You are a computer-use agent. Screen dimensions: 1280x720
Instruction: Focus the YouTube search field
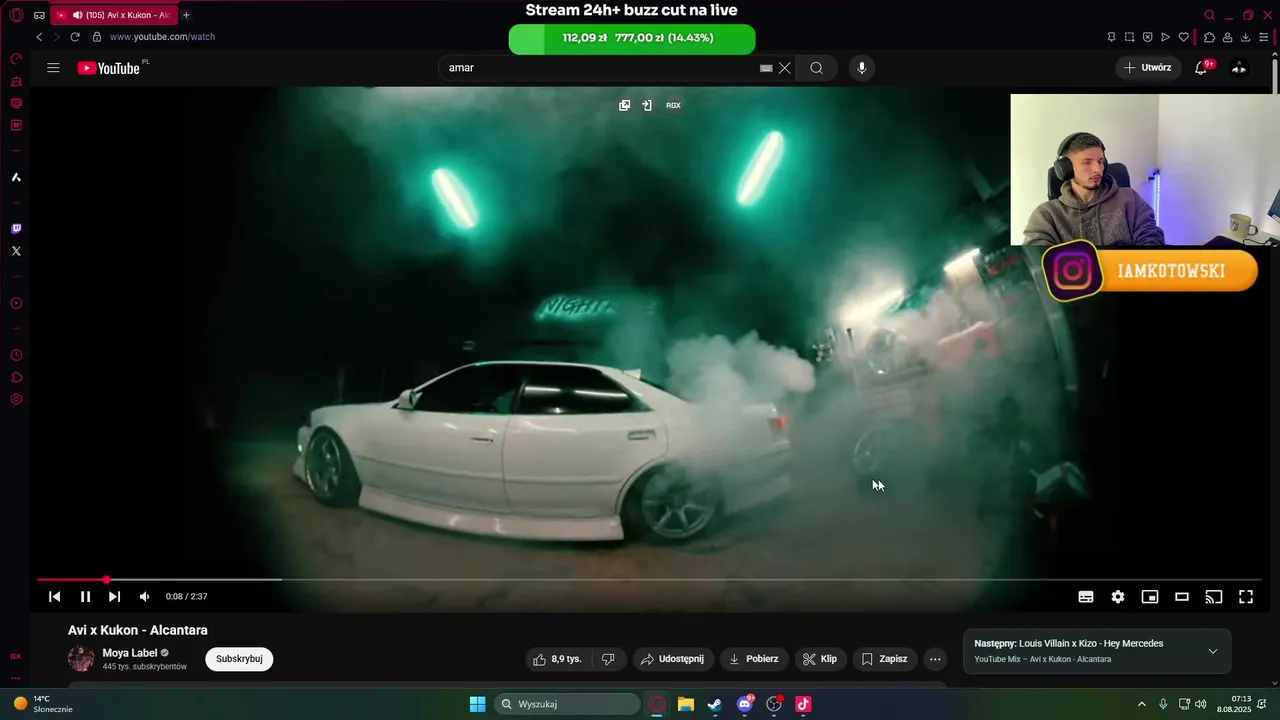pyautogui.click(x=600, y=68)
